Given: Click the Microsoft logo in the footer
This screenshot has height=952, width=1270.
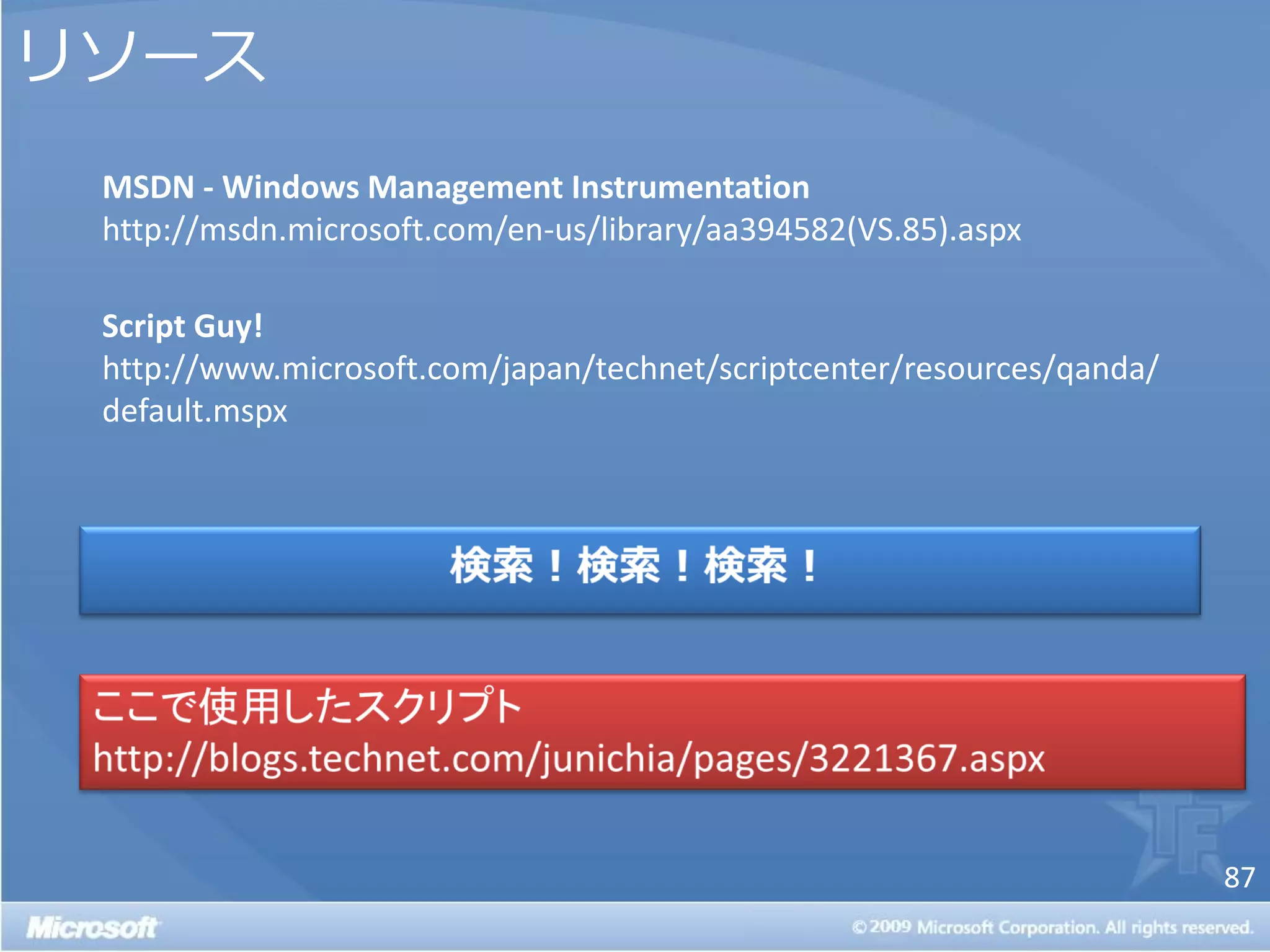Looking at the screenshot, I should click(x=92, y=928).
